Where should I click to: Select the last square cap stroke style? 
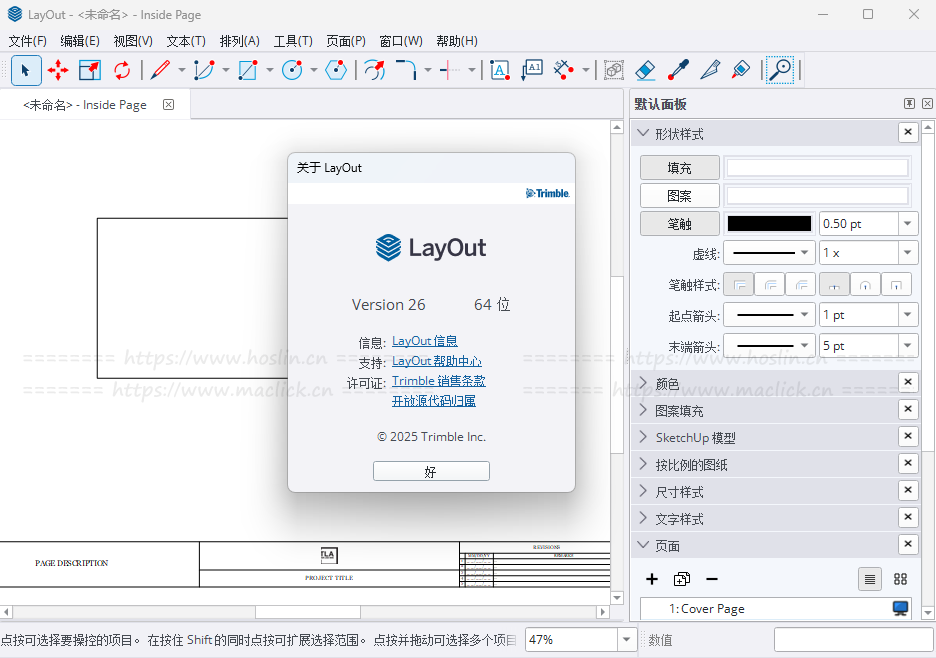(x=896, y=285)
